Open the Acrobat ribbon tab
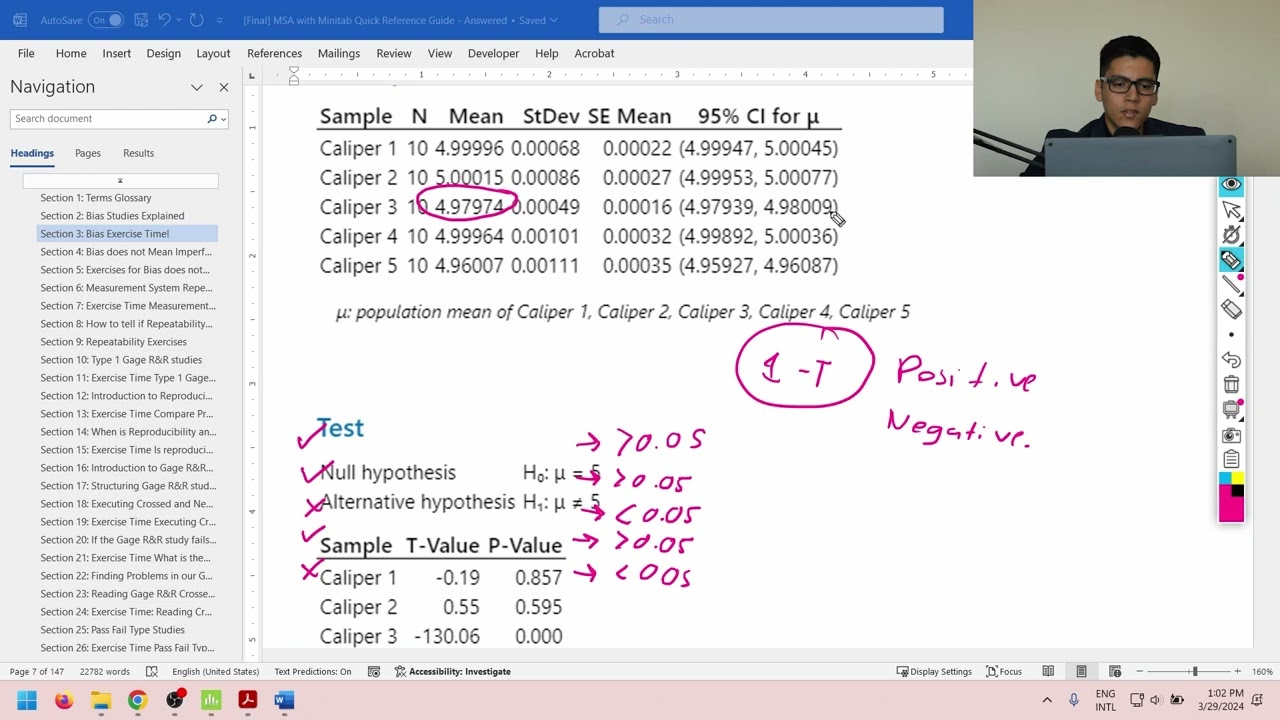 pos(594,53)
